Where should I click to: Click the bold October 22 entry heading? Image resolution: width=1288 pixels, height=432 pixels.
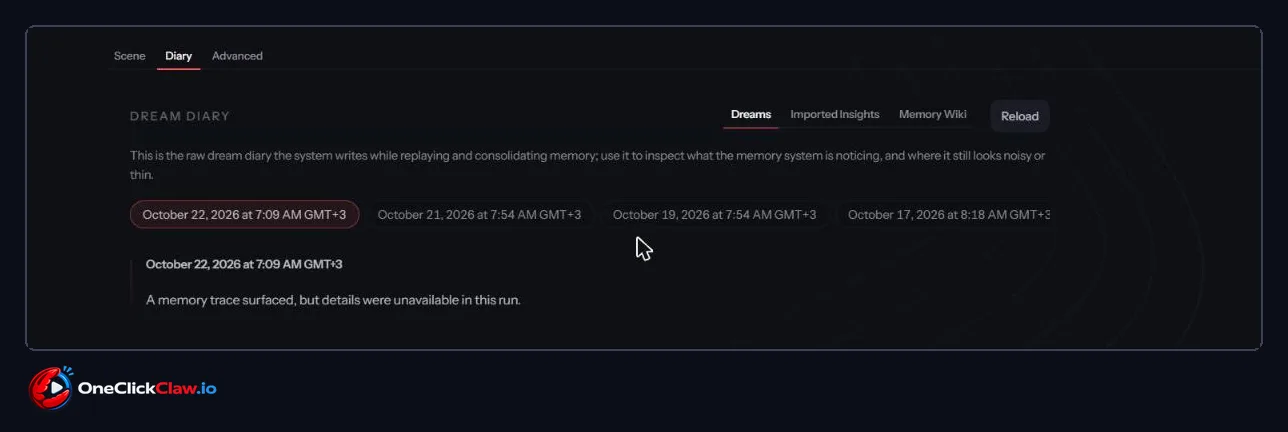coord(244,264)
